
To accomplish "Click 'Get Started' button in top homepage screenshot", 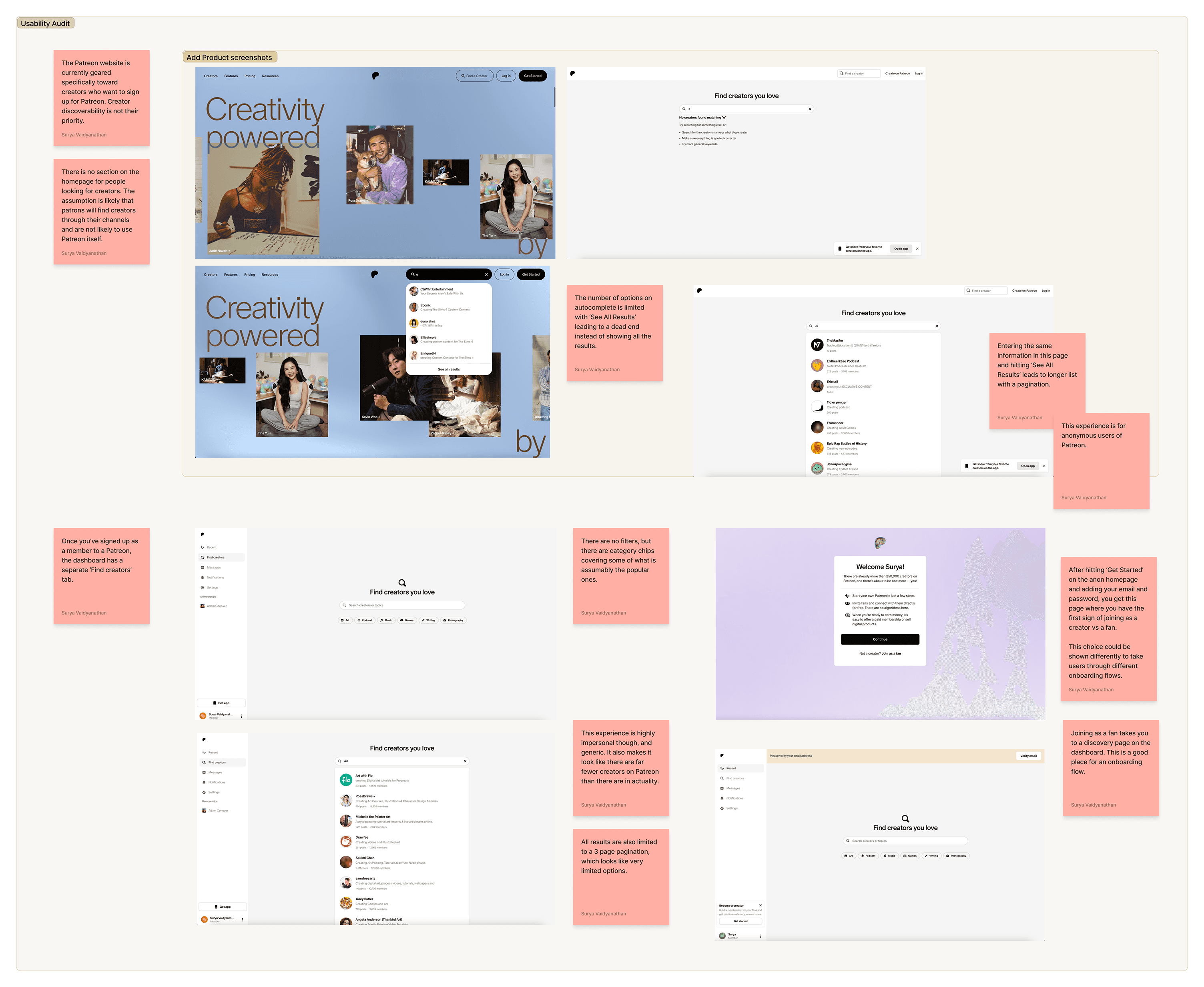I will pyautogui.click(x=532, y=76).
